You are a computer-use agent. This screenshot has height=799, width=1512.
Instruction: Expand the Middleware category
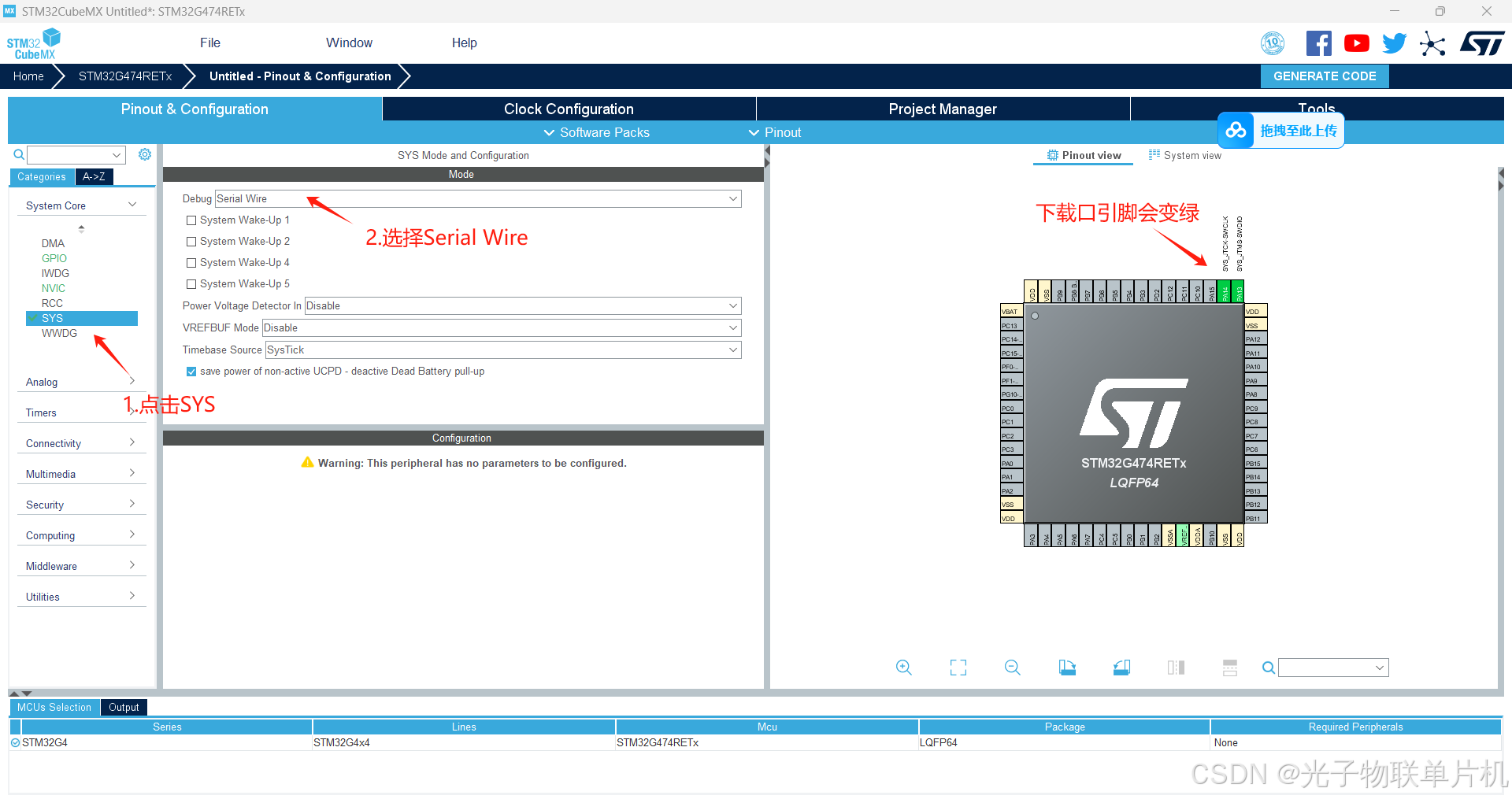pyautogui.click(x=81, y=566)
